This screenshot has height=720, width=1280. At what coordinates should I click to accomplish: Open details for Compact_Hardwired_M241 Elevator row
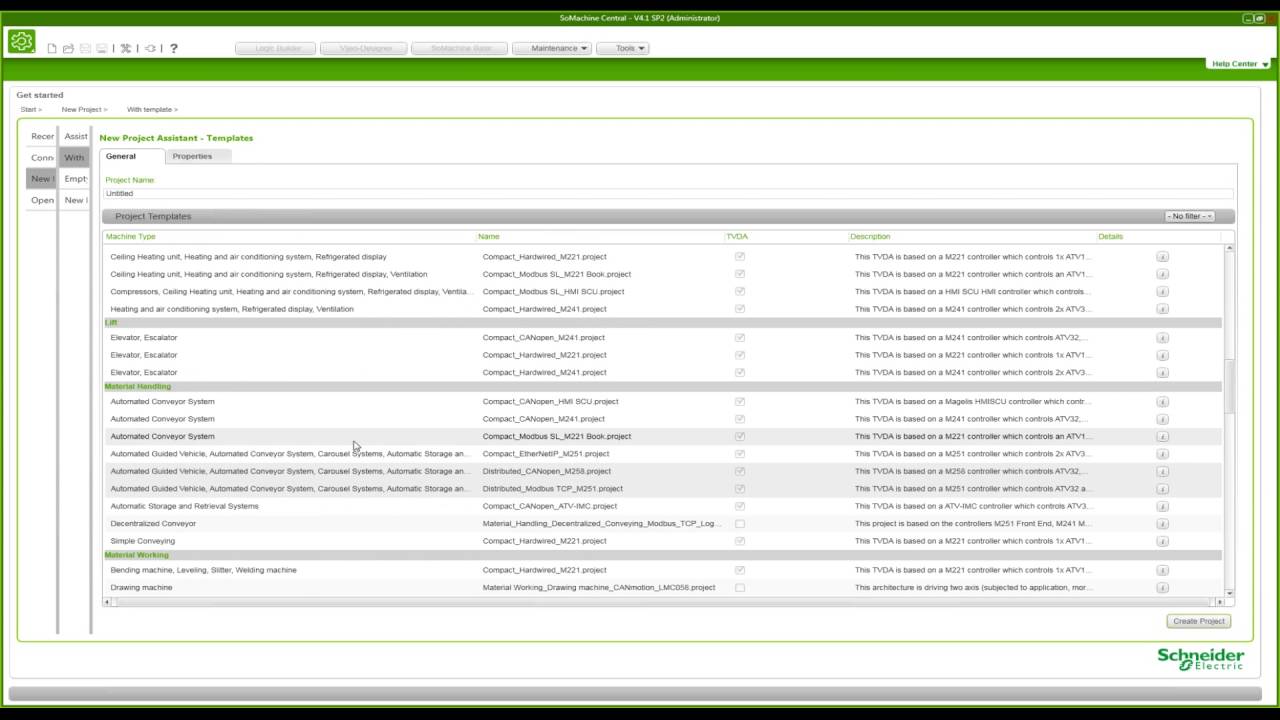(x=1162, y=373)
